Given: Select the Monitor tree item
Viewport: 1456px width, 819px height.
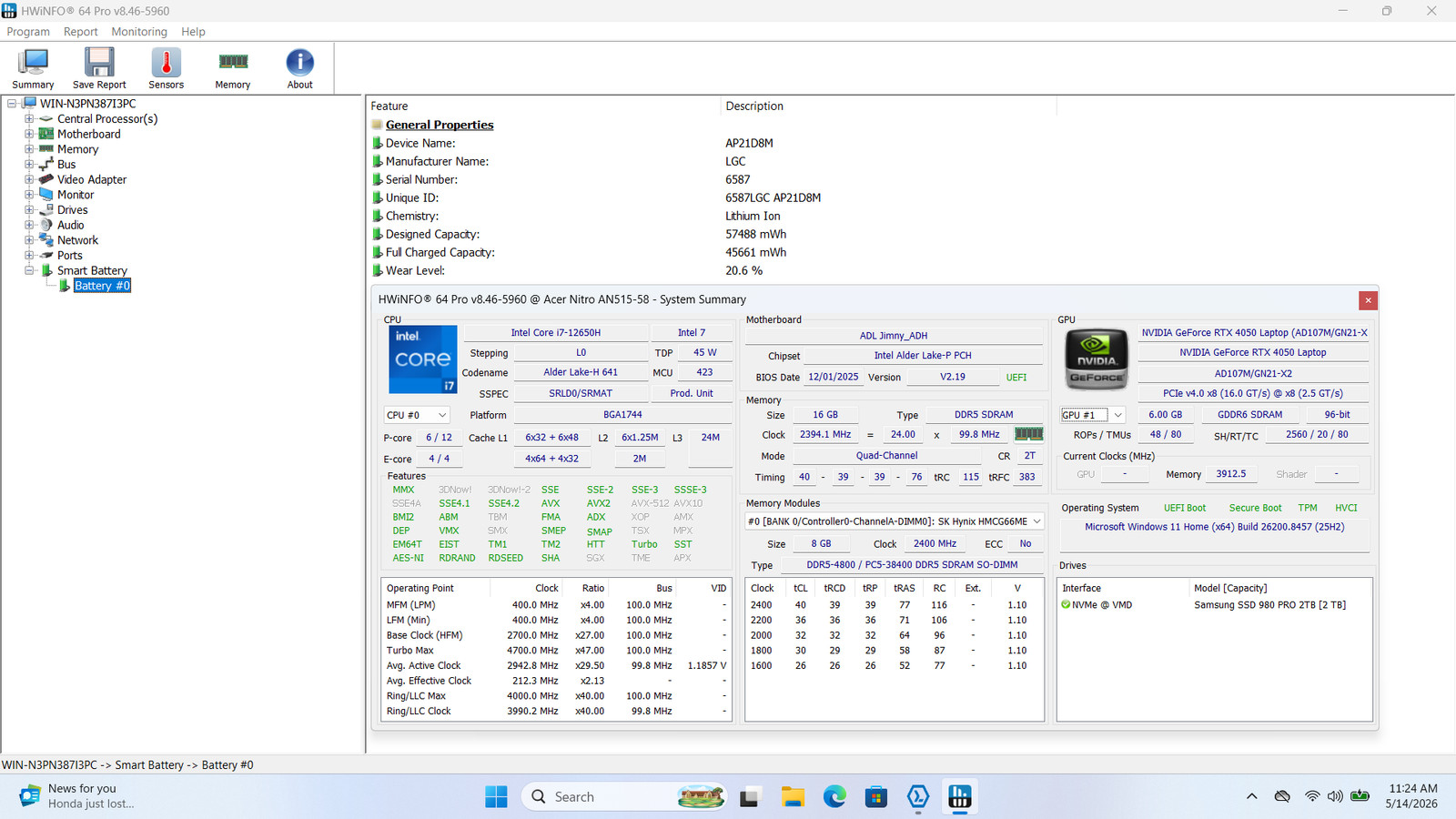Looking at the screenshot, I should [76, 195].
